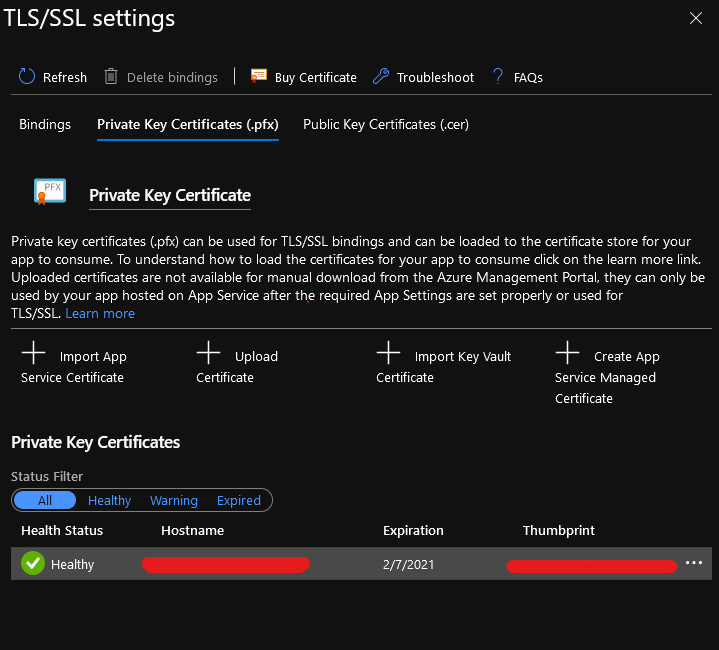Filter certificates by Warning status
Viewport: 719px width, 650px height.
(x=174, y=500)
